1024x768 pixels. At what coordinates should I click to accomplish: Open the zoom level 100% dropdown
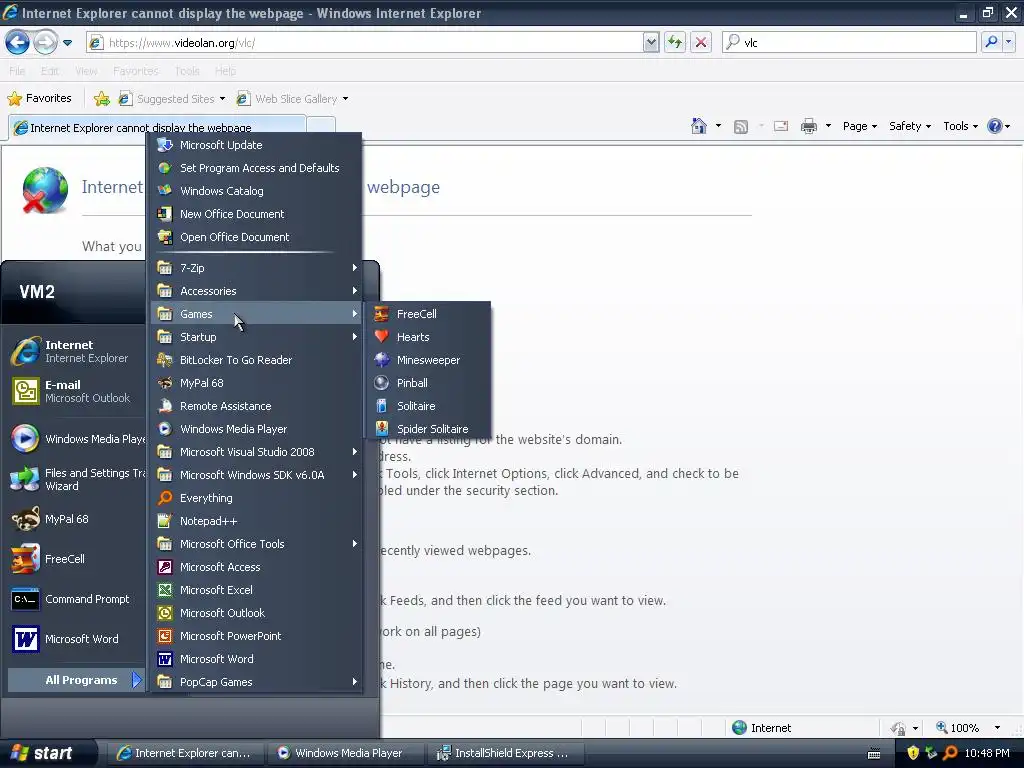click(x=997, y=728)
